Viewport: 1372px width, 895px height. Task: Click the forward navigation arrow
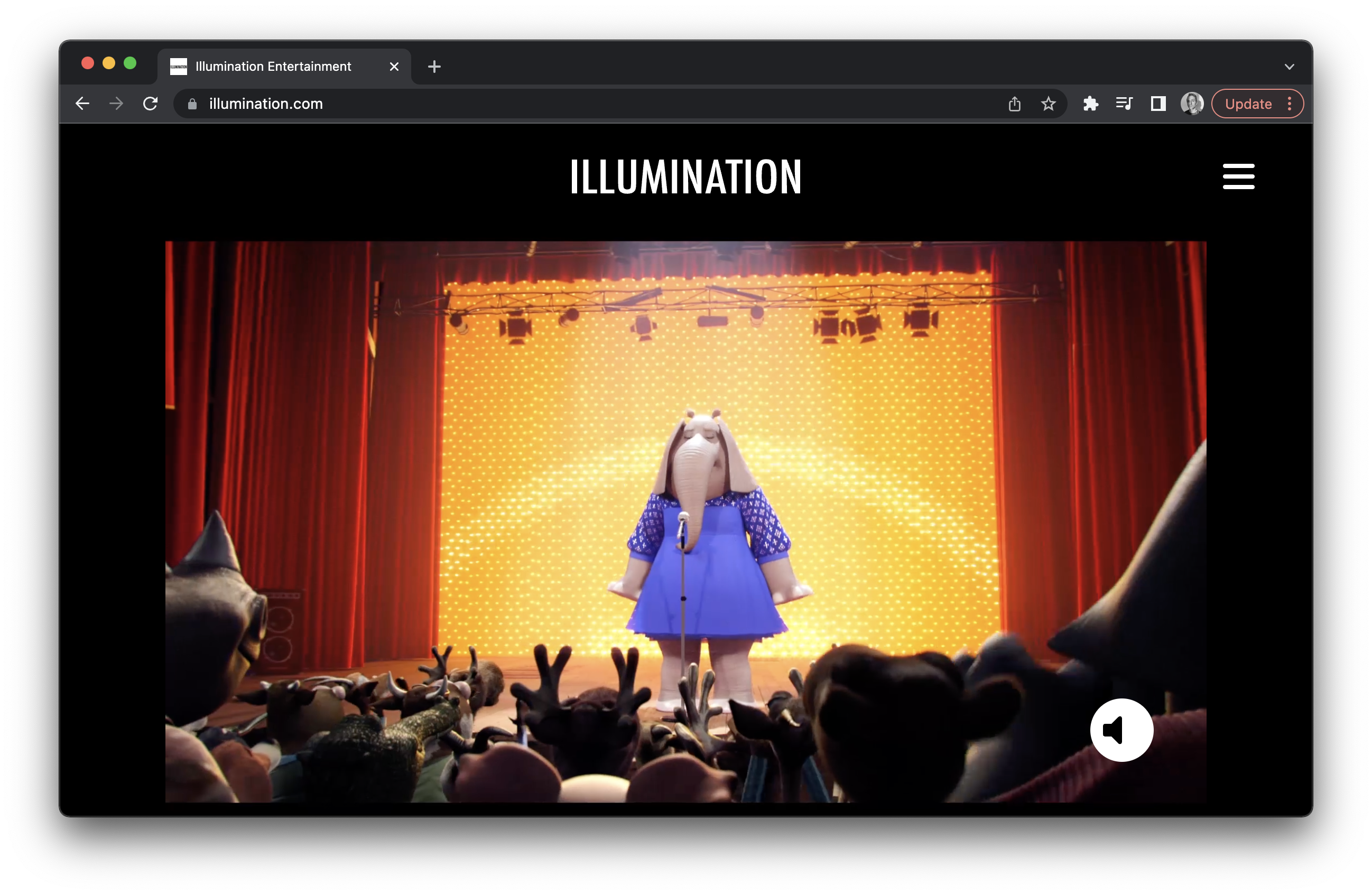(116, 104)
